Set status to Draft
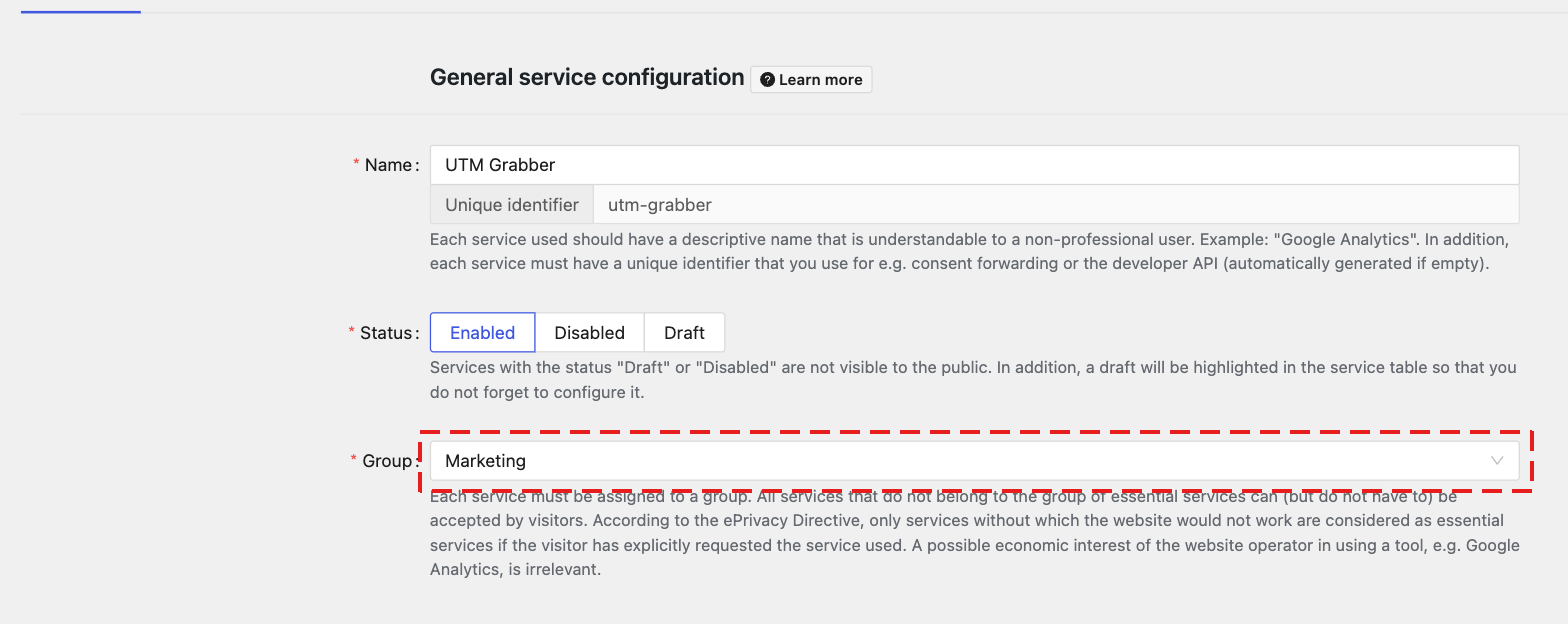The height and width of the screenshot is (624, 1568). pos(684,333)
